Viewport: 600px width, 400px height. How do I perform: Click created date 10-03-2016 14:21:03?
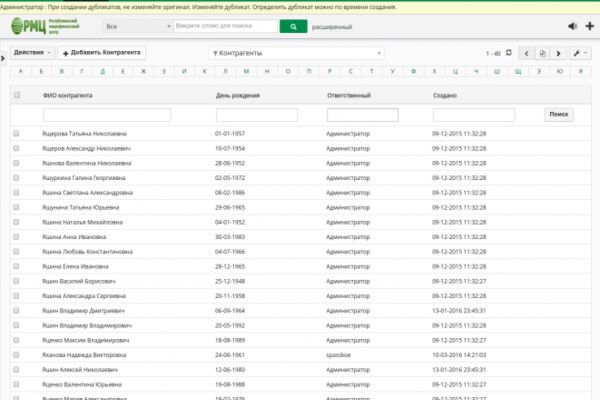(x=459, y=355)
